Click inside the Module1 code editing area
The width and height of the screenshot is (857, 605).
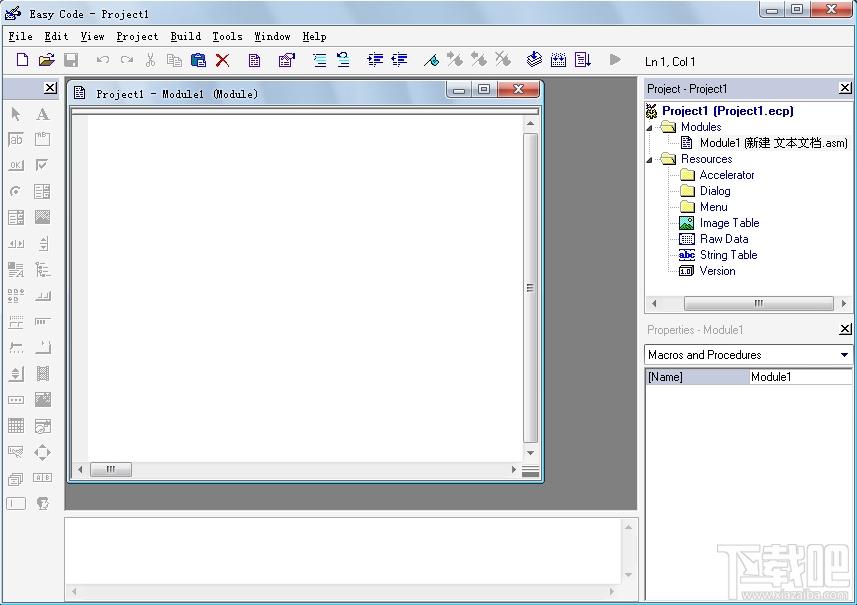pyautogui.click(x=305, y=289)
